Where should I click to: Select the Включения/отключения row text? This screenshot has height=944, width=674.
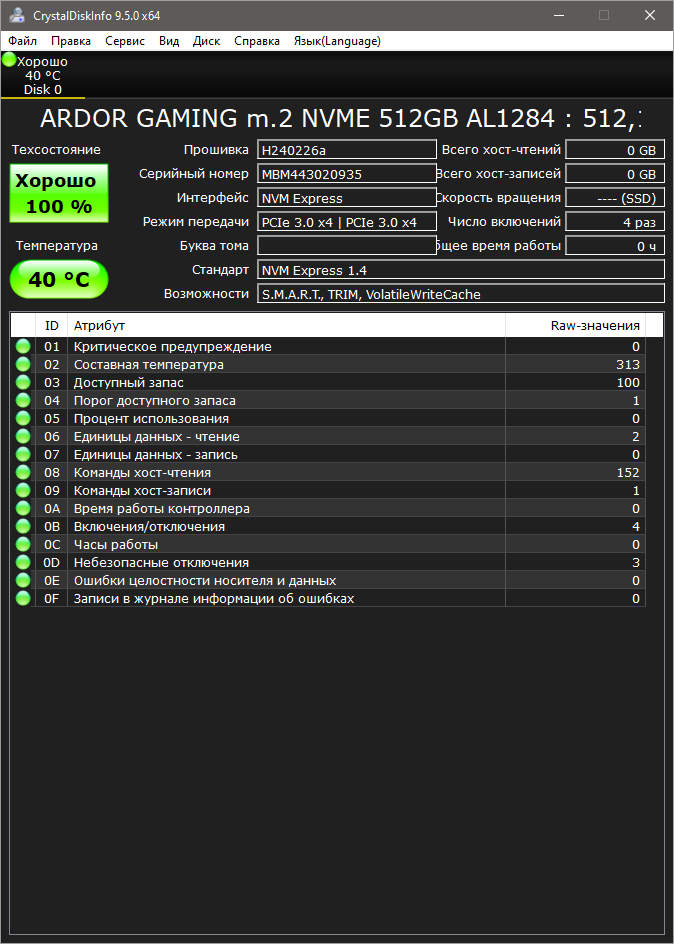coord(149,527)
